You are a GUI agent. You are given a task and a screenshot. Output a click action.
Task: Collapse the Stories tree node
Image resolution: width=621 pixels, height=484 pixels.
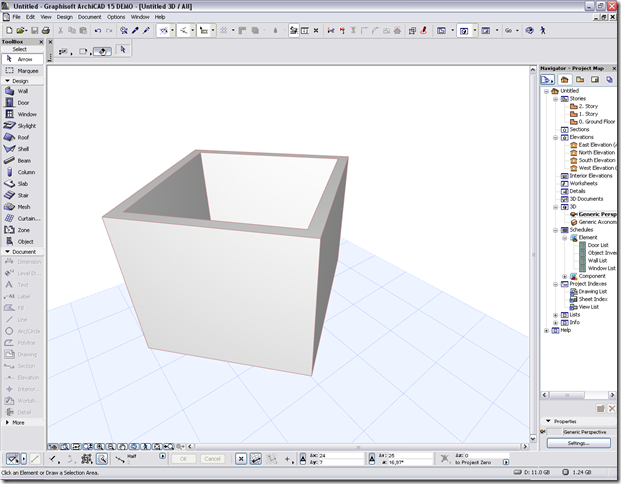click(x=555, y=99)
